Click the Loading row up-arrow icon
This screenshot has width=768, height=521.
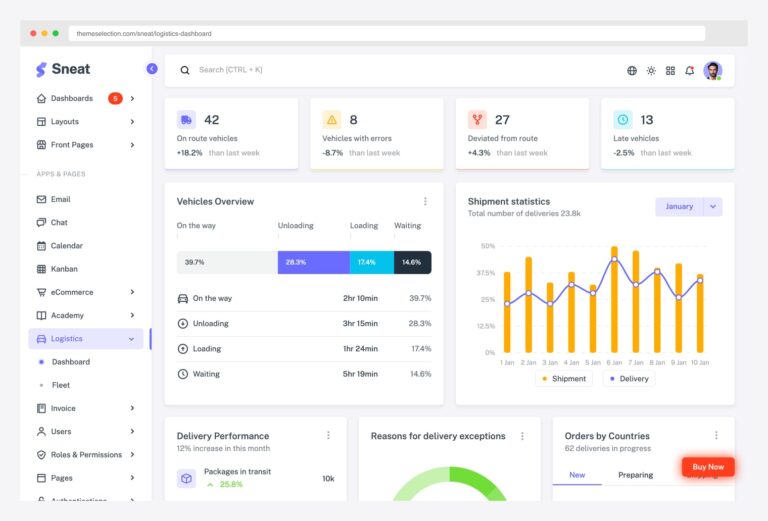point(183,349)
